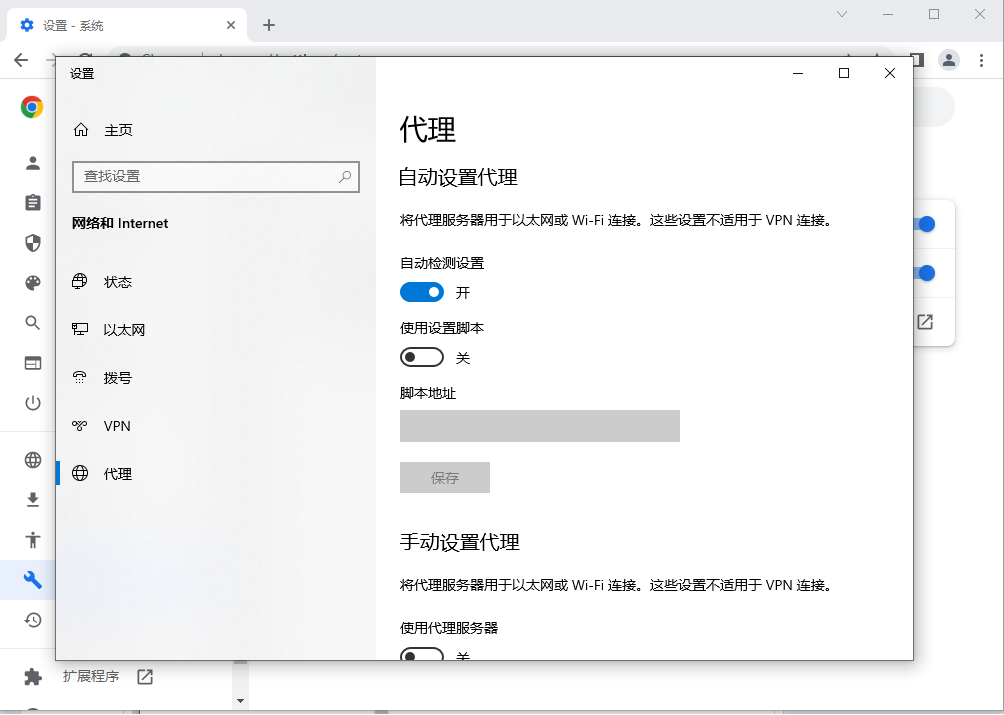Click Chrome's back arrow button

coord(21,60)
